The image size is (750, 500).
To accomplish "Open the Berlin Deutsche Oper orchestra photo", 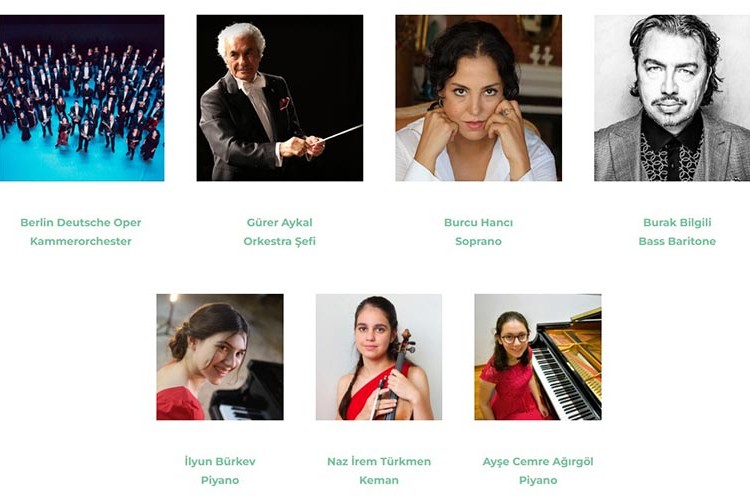I will tap(82, 98).
